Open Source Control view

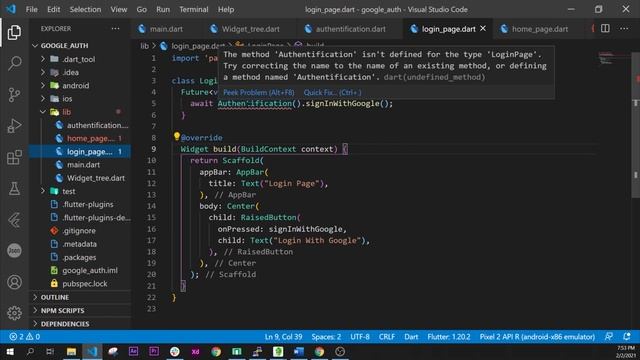click(14, 95)
